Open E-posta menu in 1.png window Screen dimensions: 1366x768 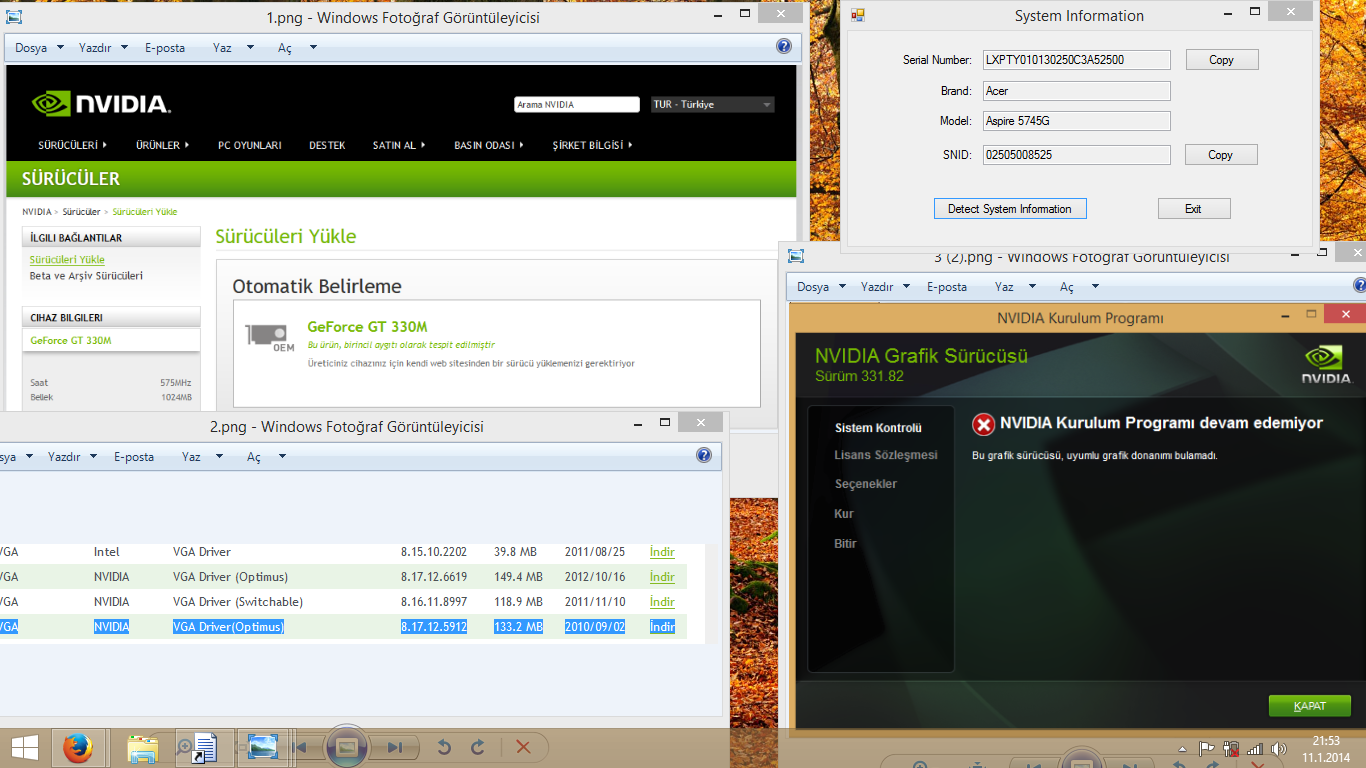point(165,48)
